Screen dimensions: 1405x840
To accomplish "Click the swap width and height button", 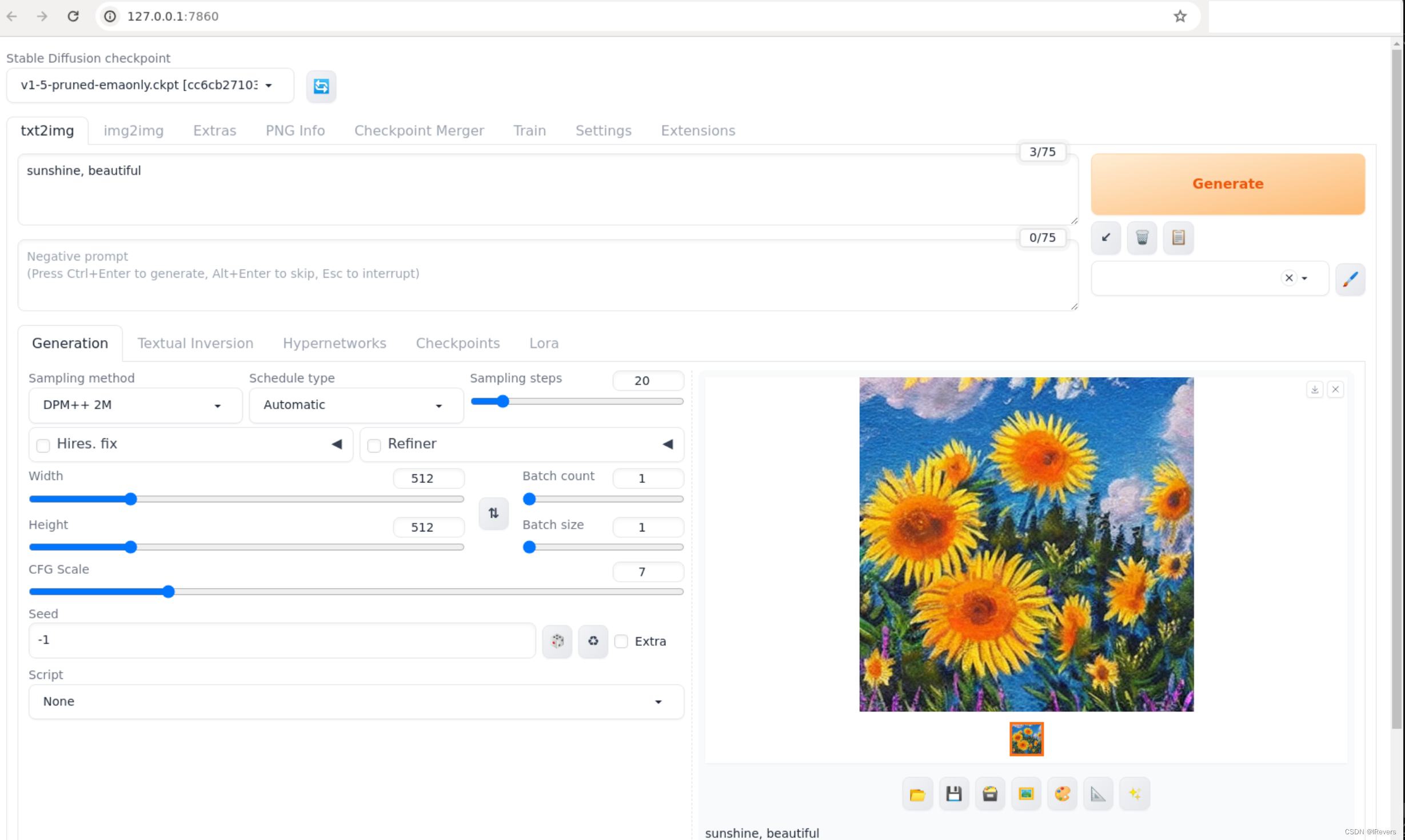I will [x=493, y=513].
